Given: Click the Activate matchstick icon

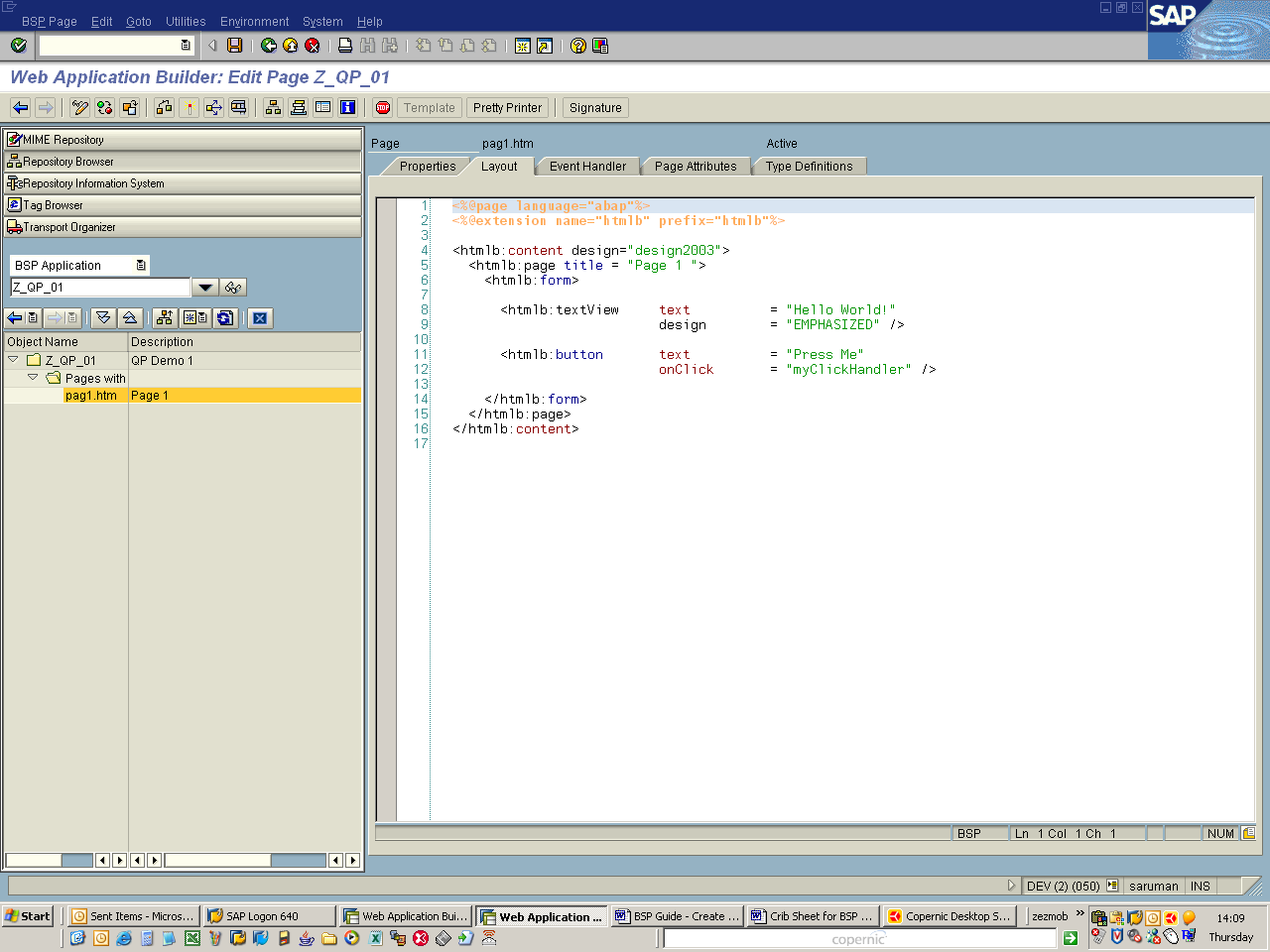Looking at the screenshot, I should [x=190, y=107].
